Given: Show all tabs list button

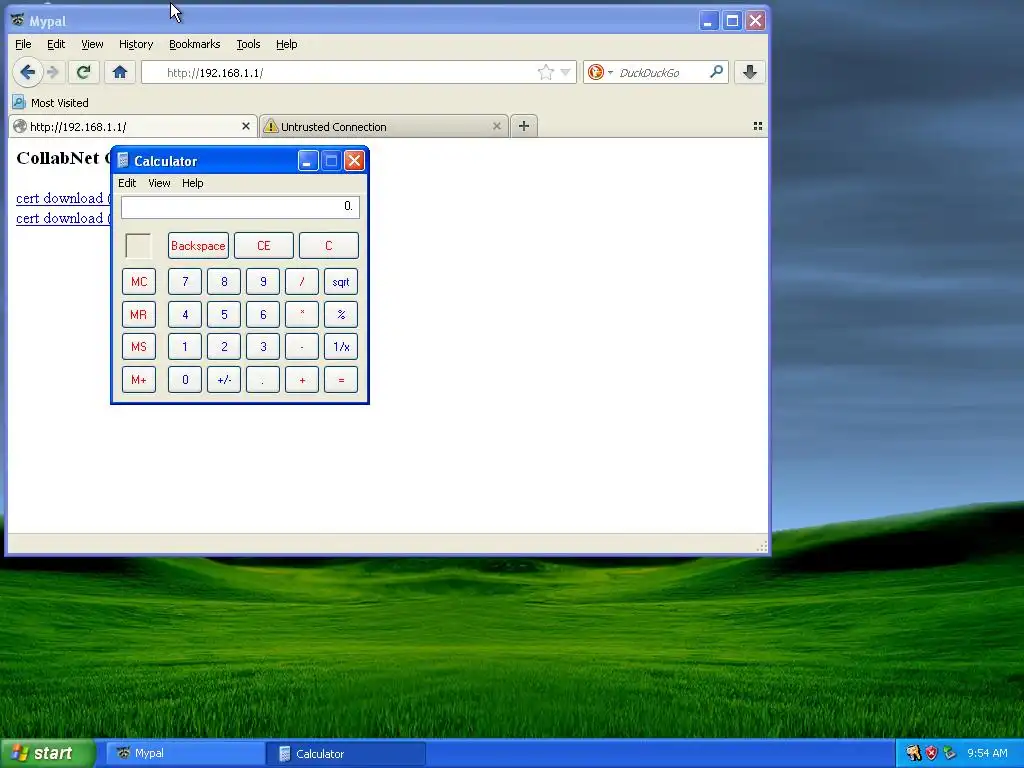Looking at the screenshot, I should coord(758,126).
